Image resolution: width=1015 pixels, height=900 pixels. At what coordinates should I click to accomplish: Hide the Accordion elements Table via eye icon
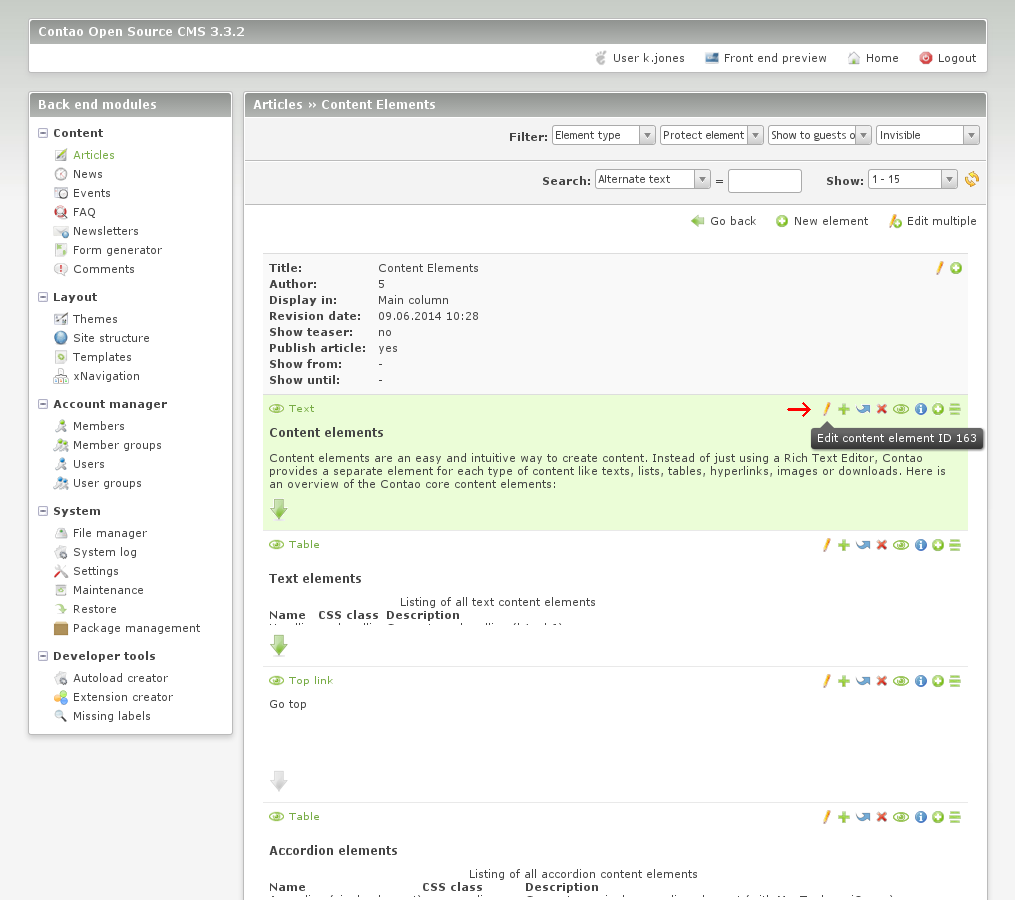tap(900, 817)
